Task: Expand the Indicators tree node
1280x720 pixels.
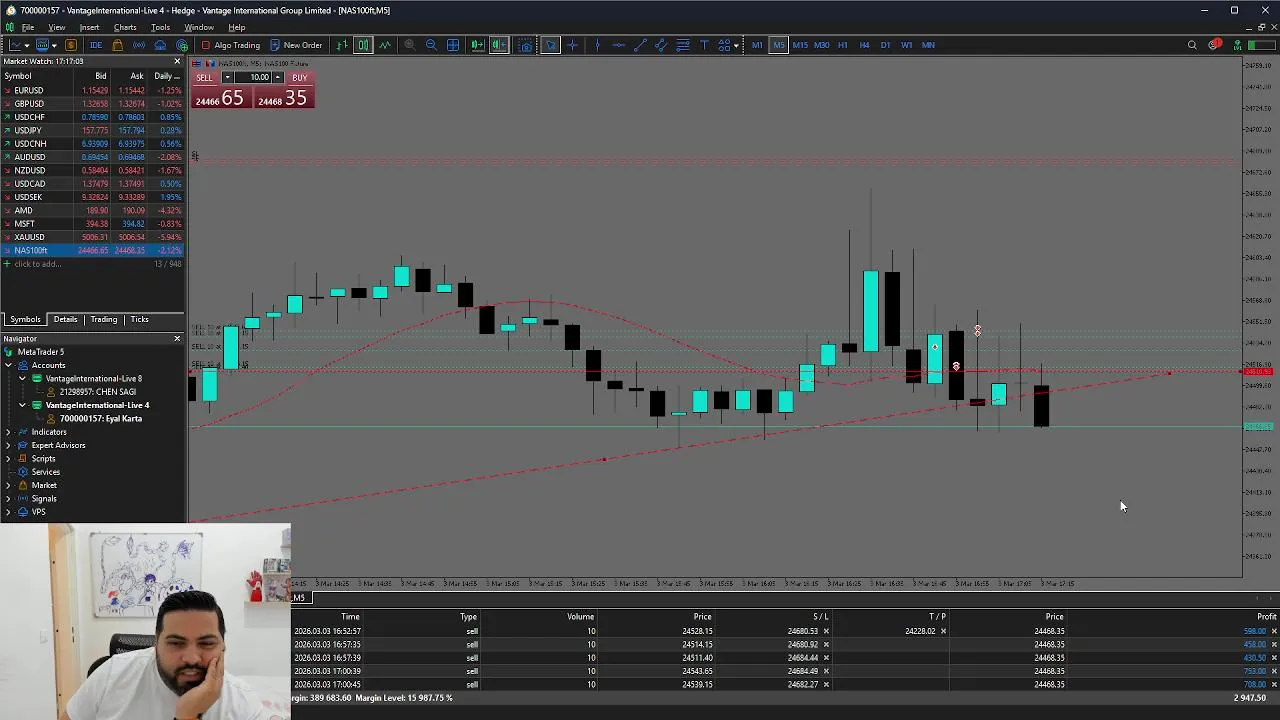Action: pyautogui.click(x=9, y=432)
